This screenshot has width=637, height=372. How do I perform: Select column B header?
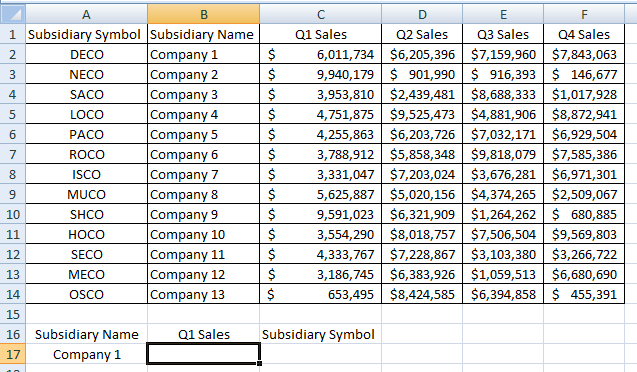pyautogui.click(x=204, y=14)
